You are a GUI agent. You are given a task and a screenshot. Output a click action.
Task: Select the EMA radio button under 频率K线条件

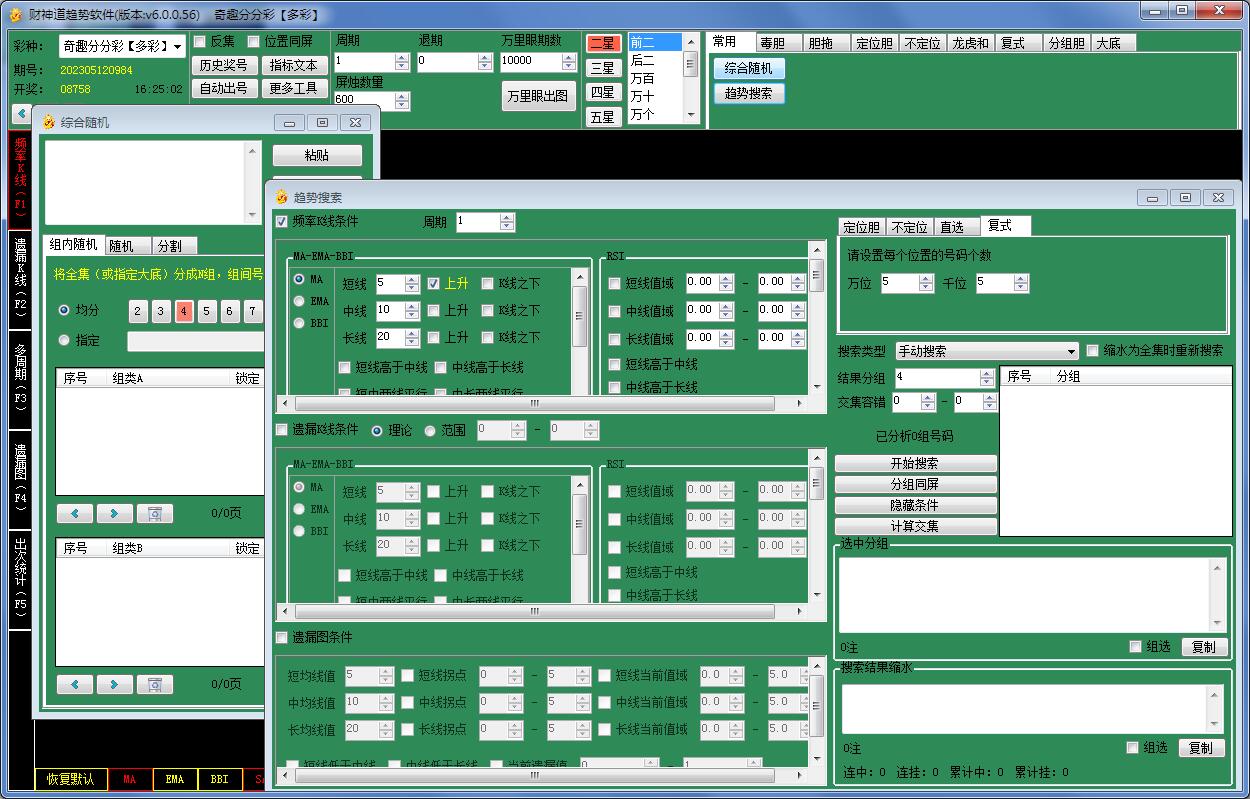click(x=299, y=301)
